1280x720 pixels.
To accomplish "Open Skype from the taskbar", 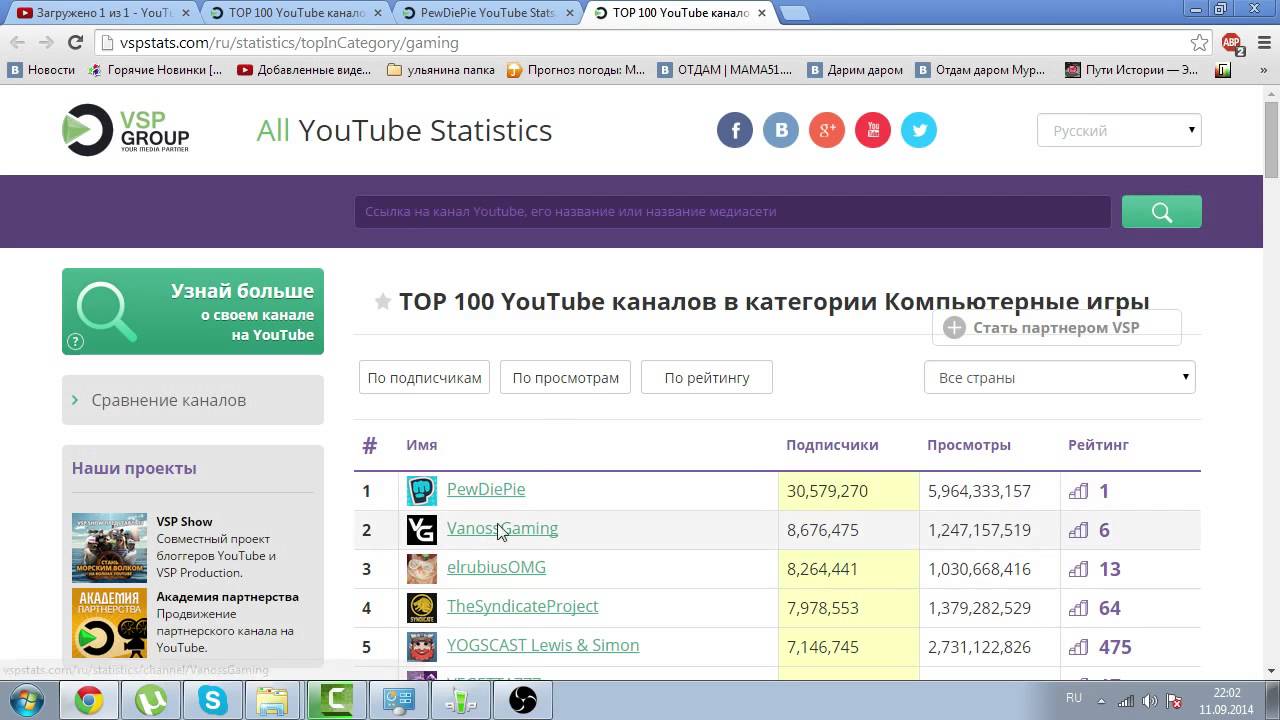I will (x=213, y=701).
